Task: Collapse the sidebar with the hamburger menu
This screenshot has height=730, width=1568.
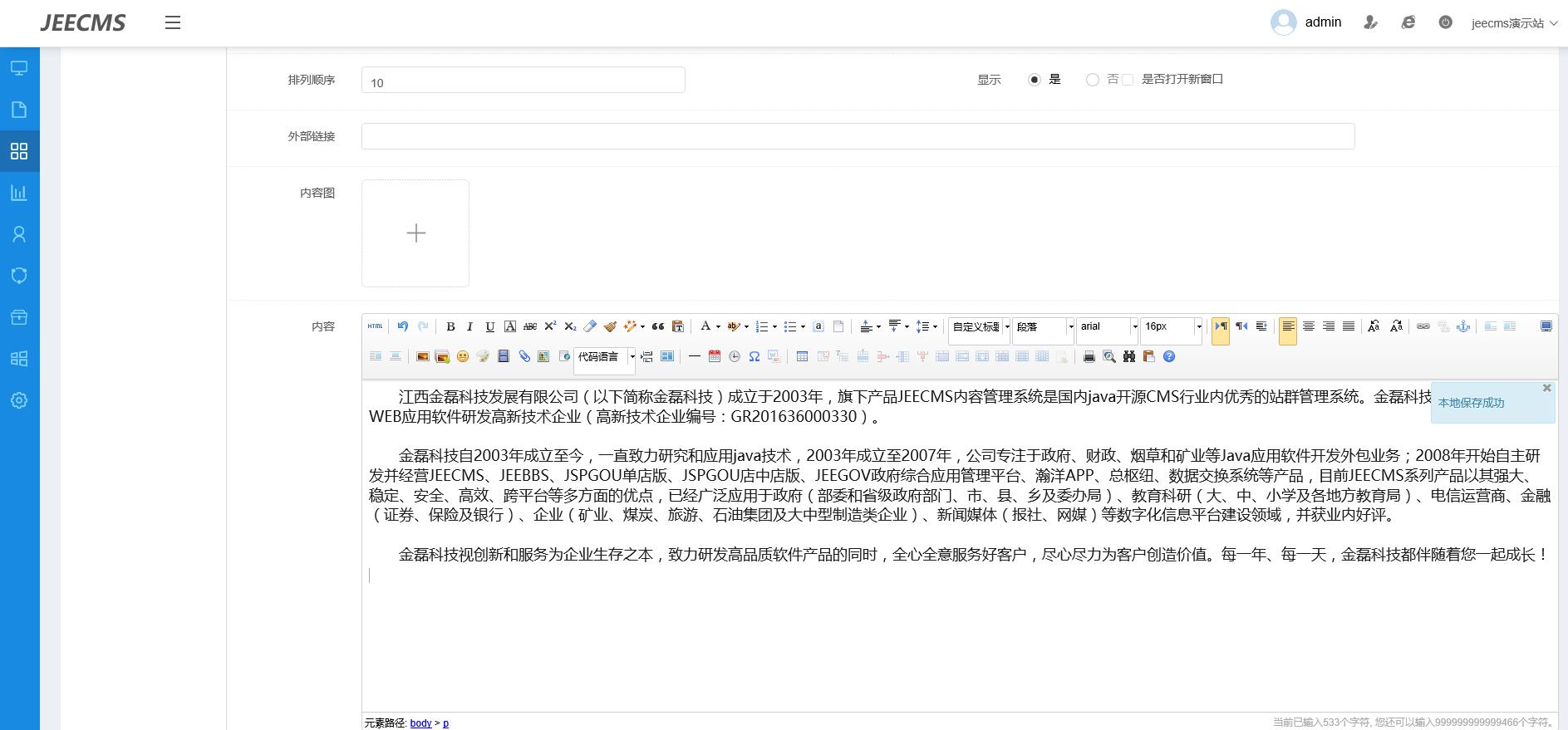Action: tap(173, 23)
